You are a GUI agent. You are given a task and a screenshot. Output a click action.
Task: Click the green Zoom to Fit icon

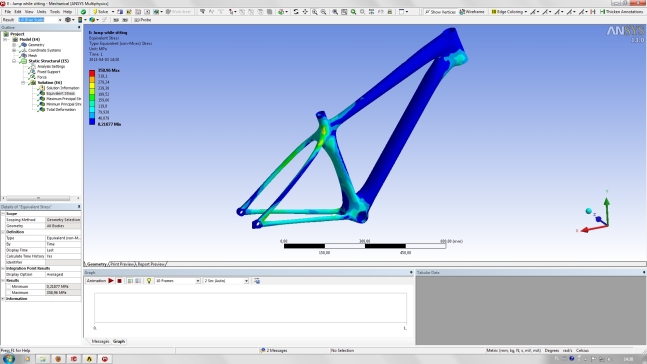pos(353,12)
